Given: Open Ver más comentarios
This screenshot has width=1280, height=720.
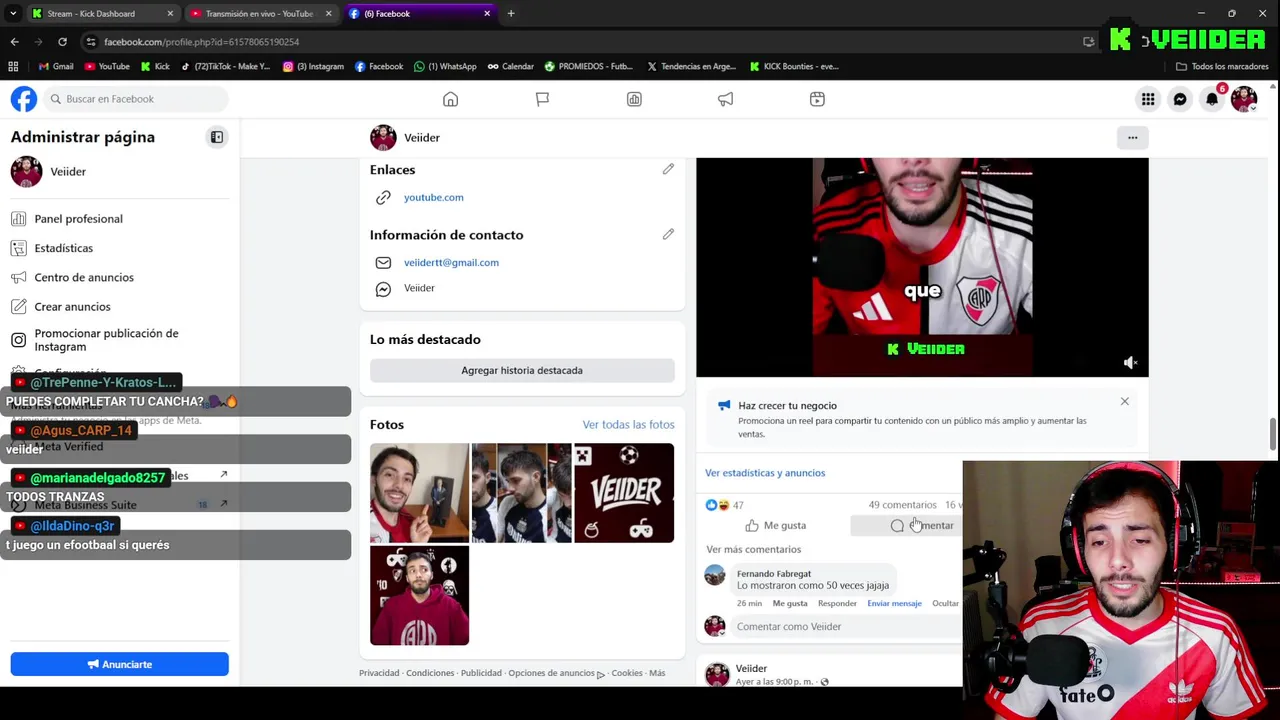Looking at the screenshot, I should click(753, 549).
